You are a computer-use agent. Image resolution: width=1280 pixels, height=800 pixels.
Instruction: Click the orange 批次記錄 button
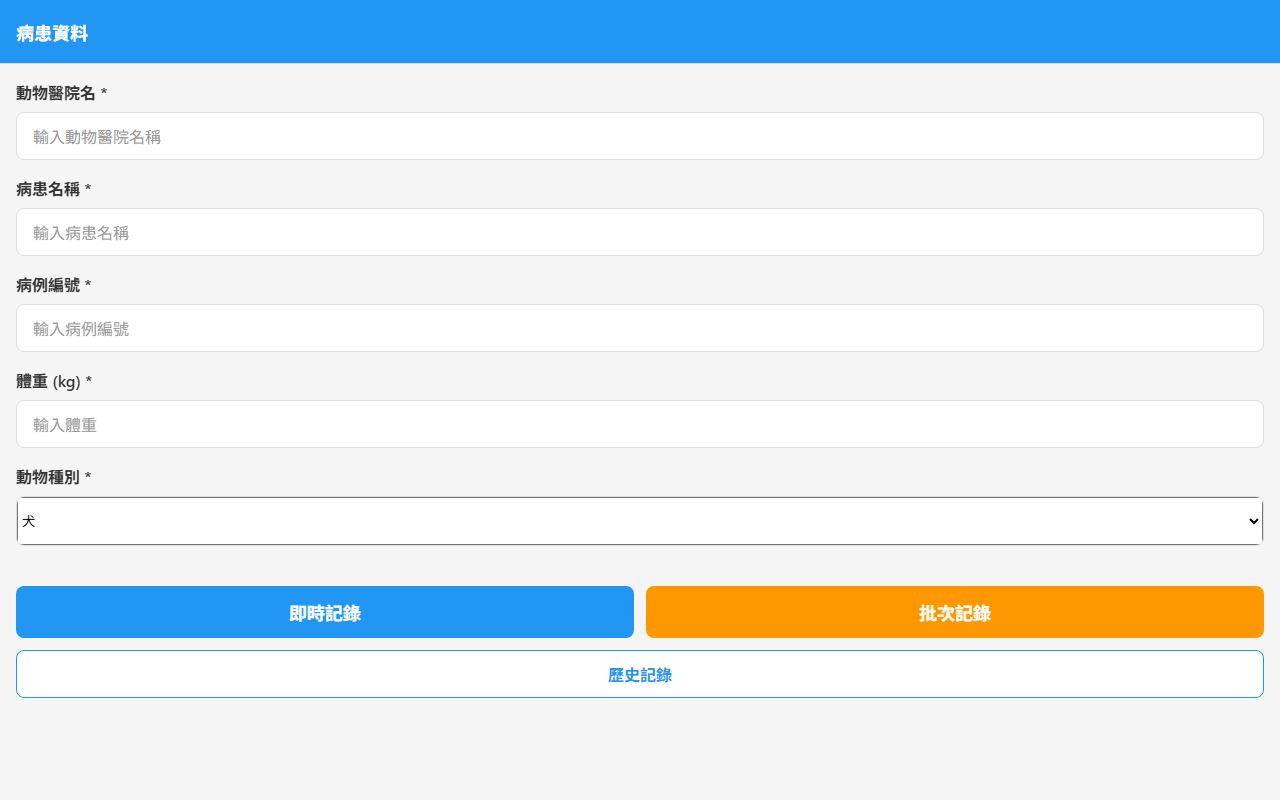[x=955, y=612]
